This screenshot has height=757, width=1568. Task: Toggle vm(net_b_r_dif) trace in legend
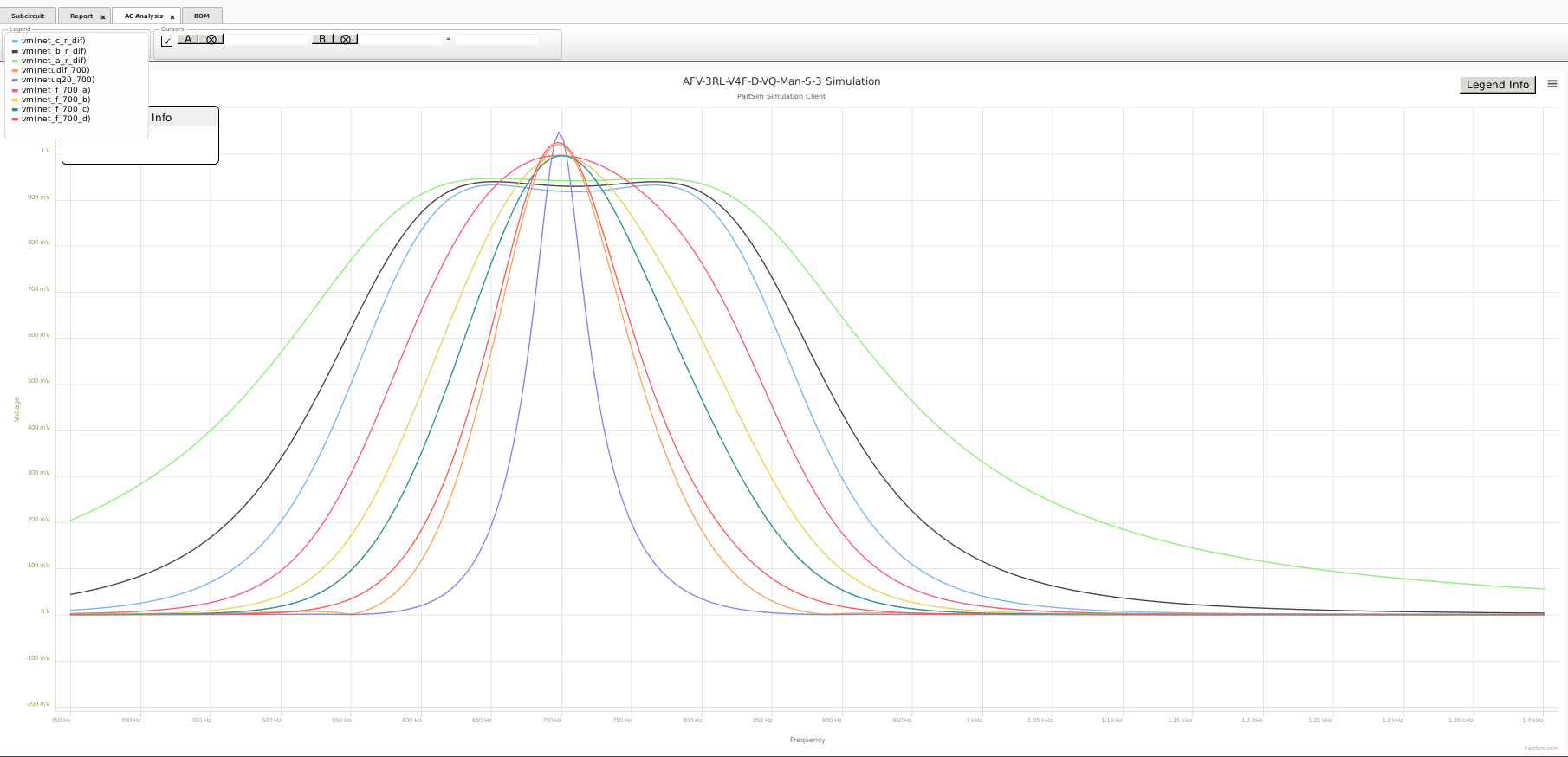point(49,51)
